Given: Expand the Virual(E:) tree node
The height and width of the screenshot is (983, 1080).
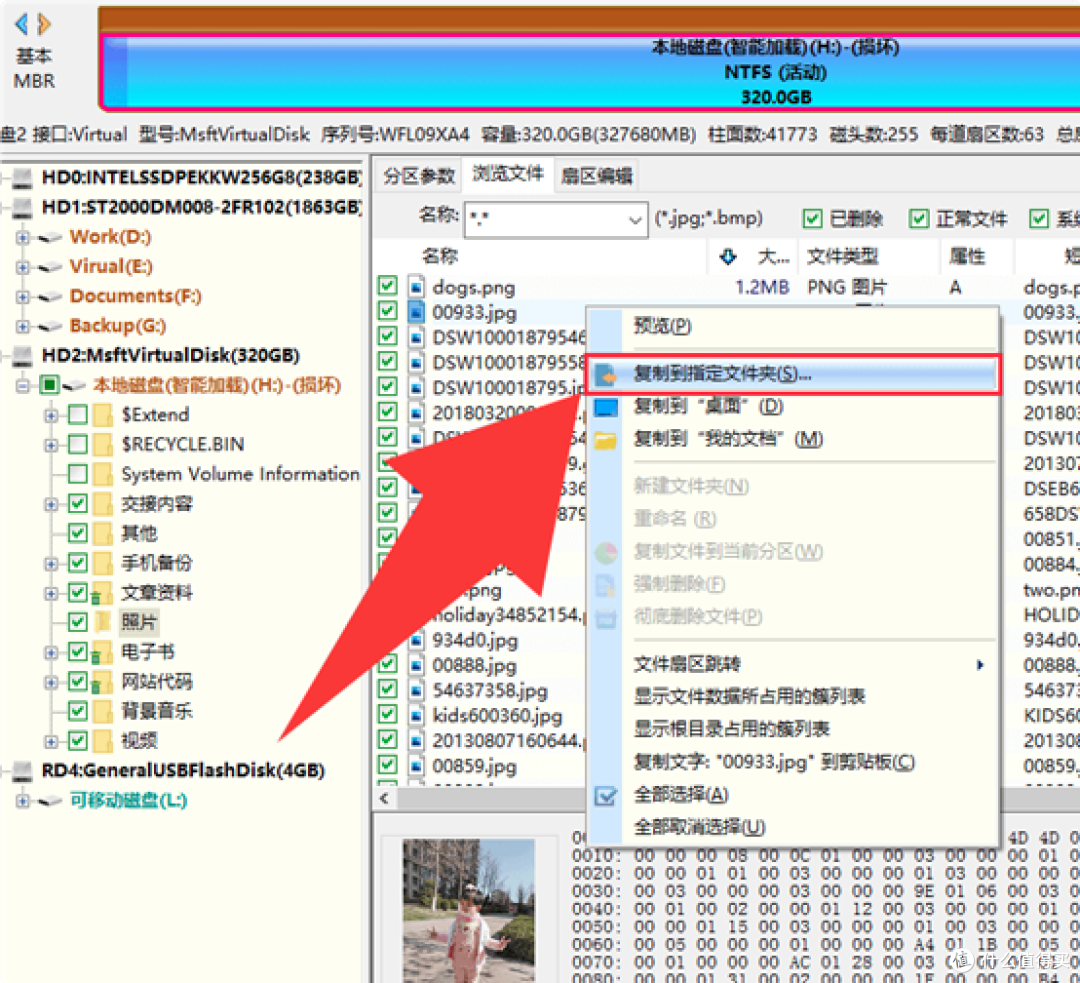Looking at the screenshot, I should [23, 267].
